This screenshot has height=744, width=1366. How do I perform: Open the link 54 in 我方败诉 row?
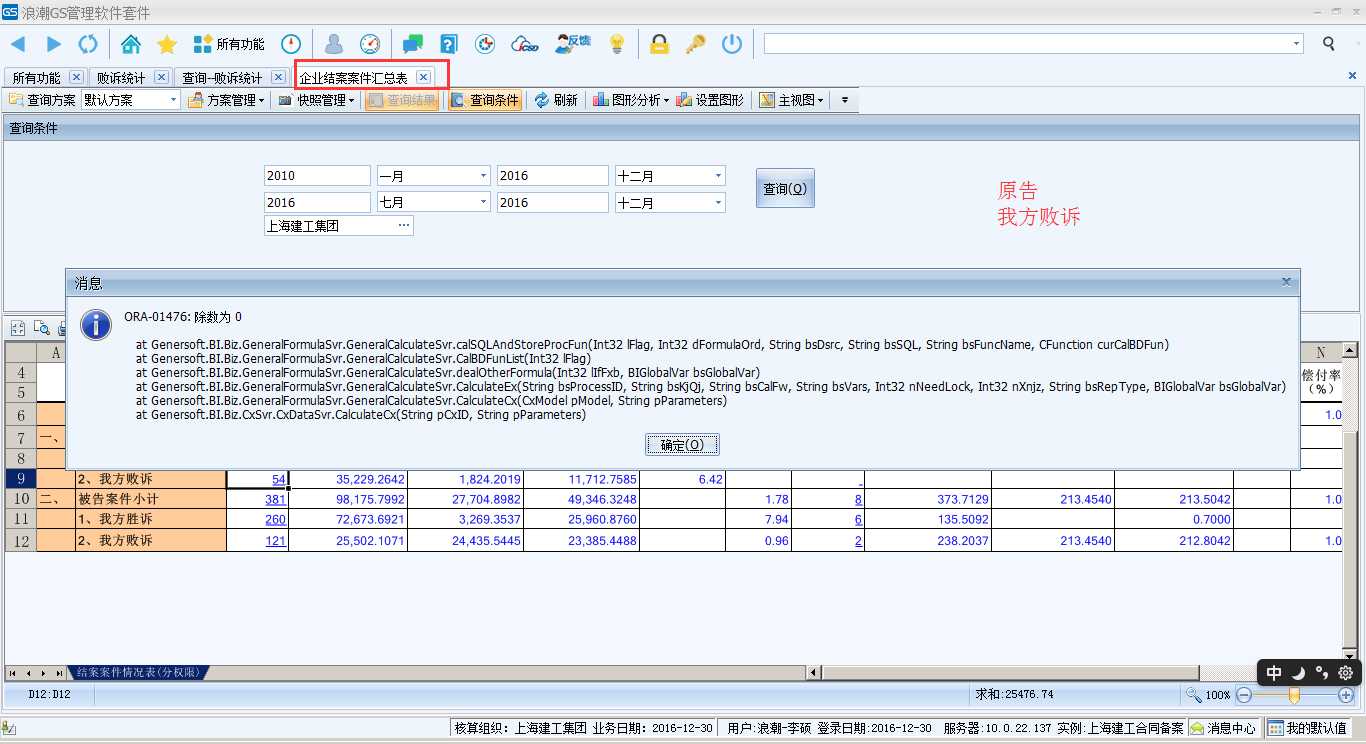point(279,479)
